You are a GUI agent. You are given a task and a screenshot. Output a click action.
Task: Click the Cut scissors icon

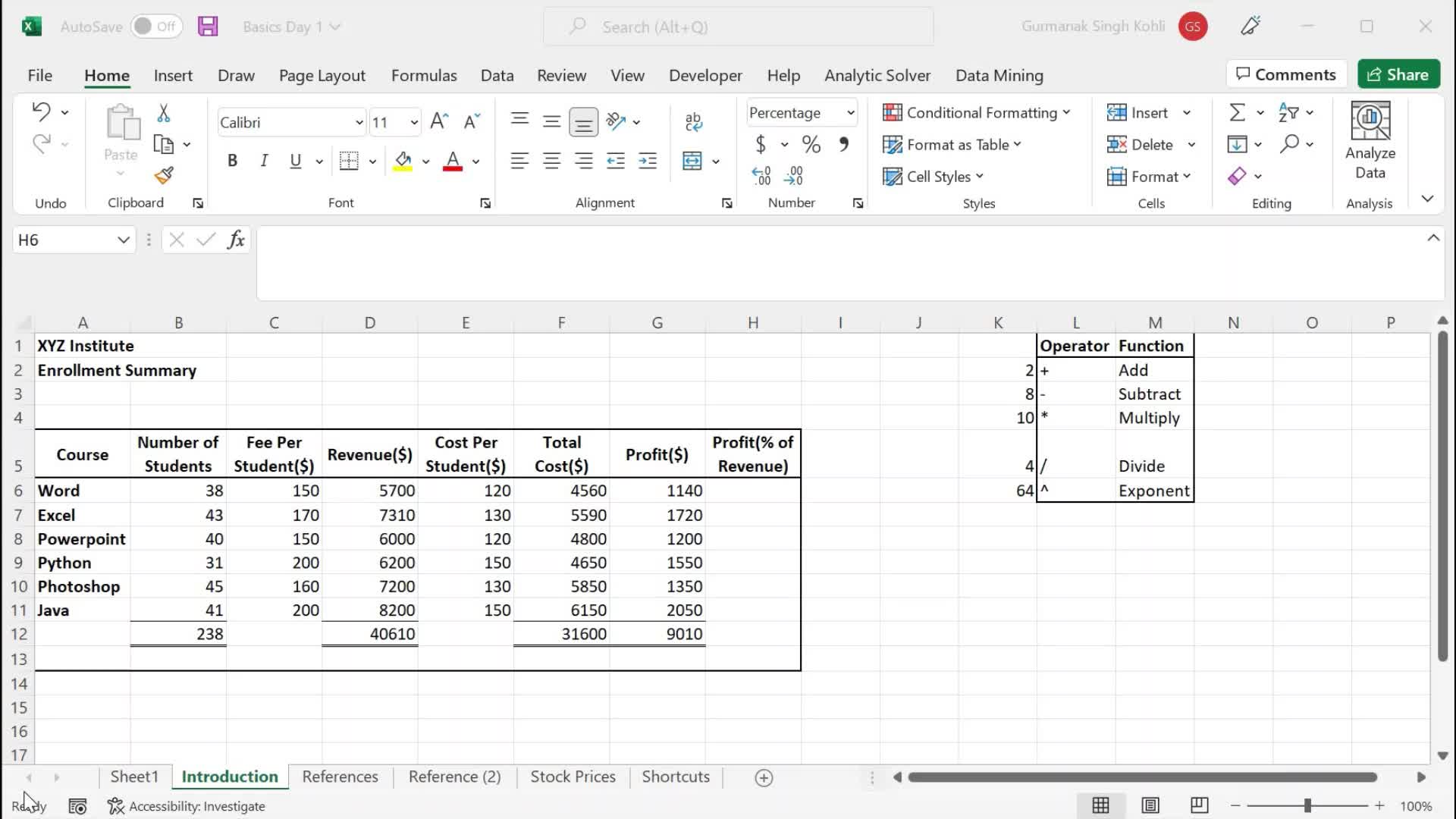tap(163, 114)
